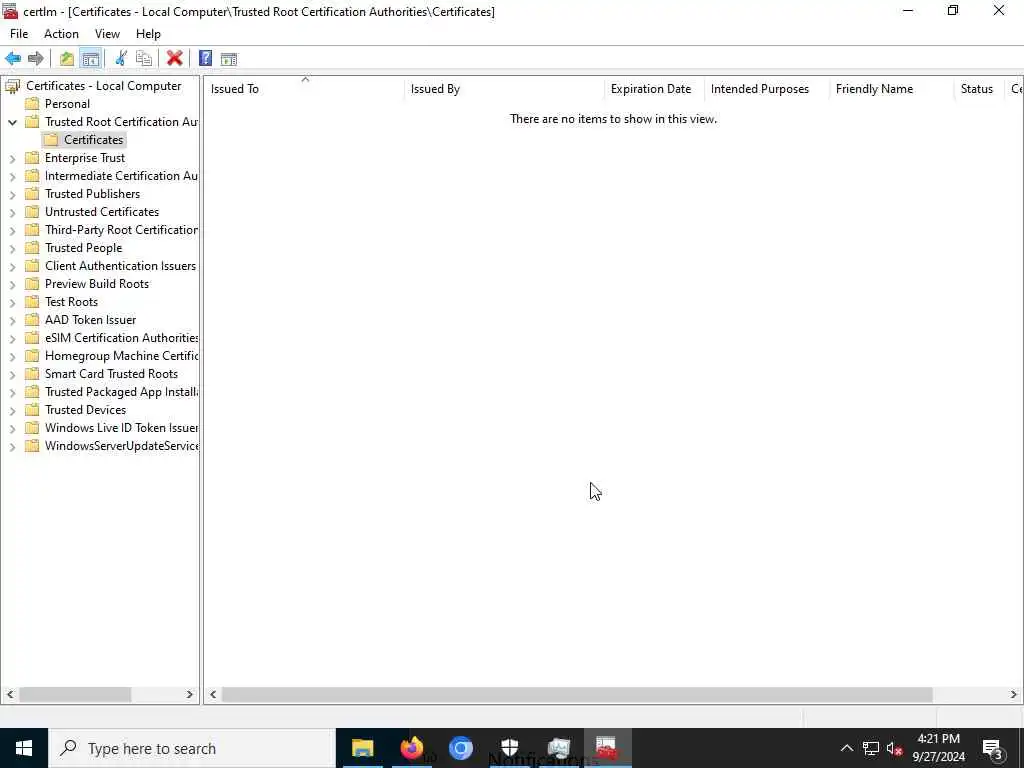Launch Chrome from the taskbar
This screenshot has width=1024, height=768.
460,748
